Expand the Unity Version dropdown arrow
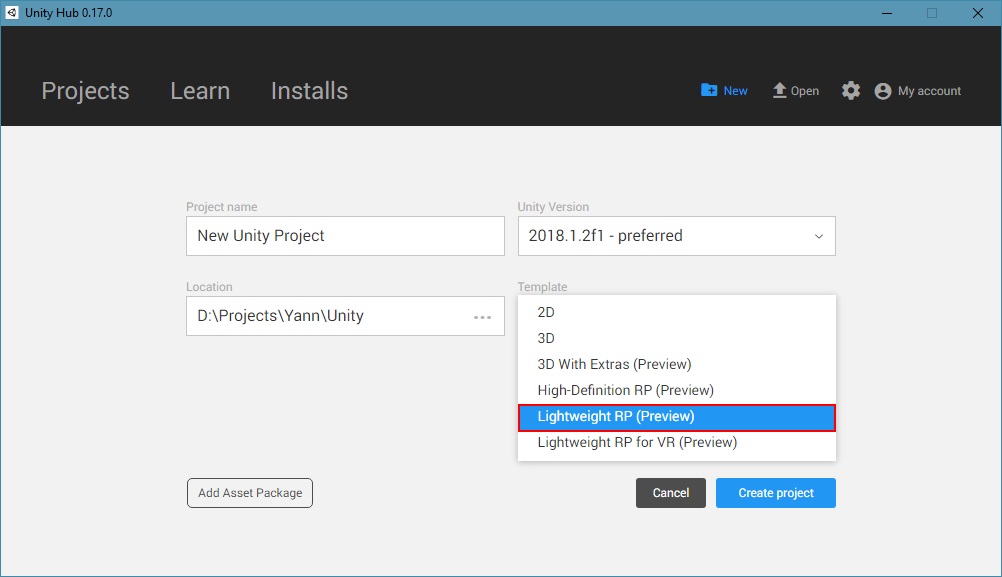 click(819, 237)
